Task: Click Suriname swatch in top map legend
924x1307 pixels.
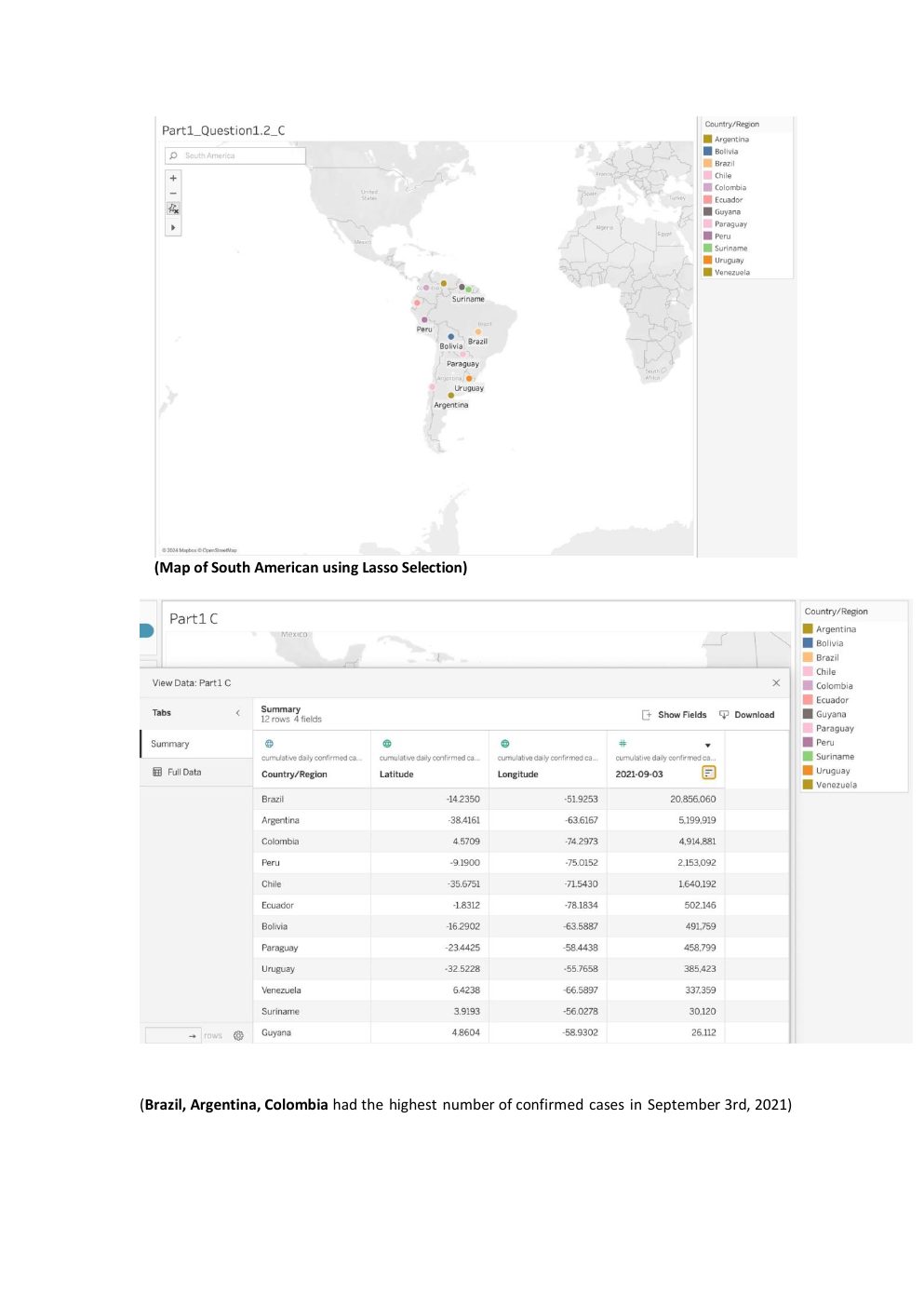Action: [708, 249]
